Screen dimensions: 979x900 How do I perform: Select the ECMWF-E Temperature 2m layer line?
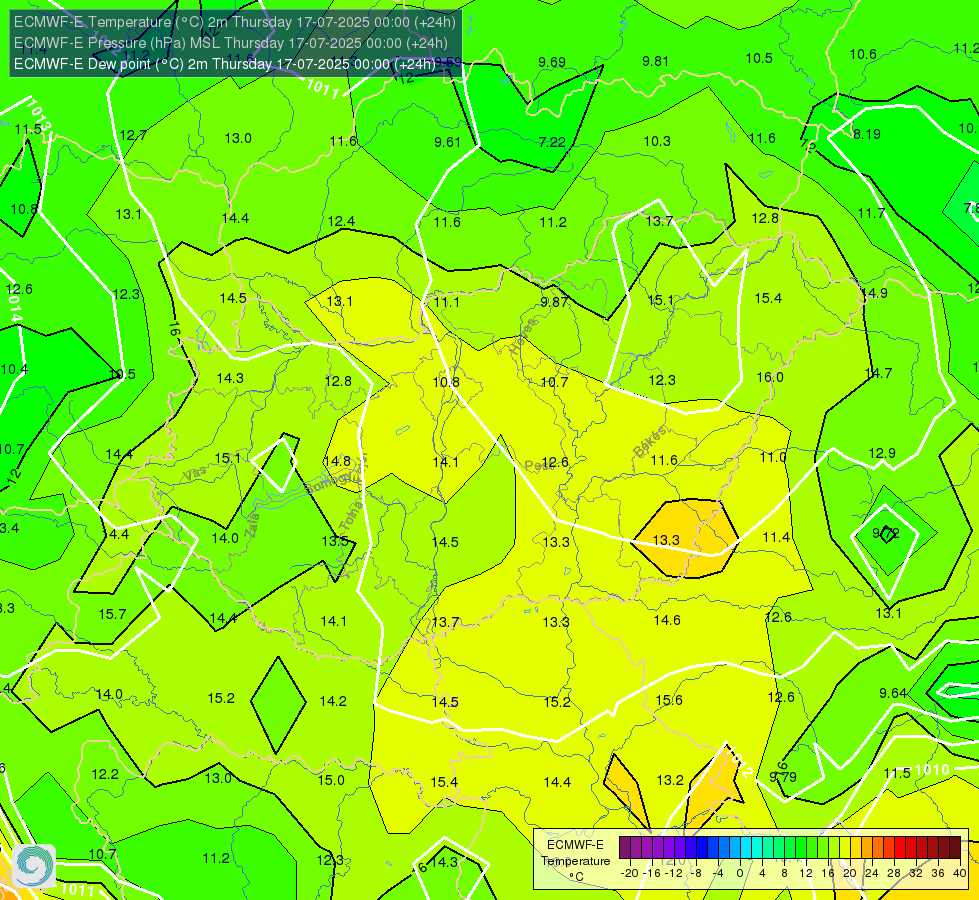(x=235, y=22)
